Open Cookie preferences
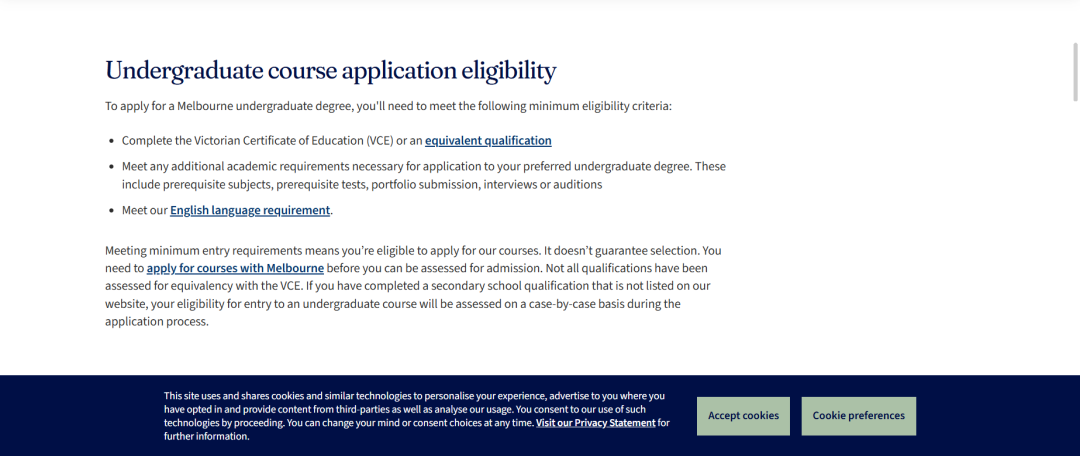 click(858, 416)
